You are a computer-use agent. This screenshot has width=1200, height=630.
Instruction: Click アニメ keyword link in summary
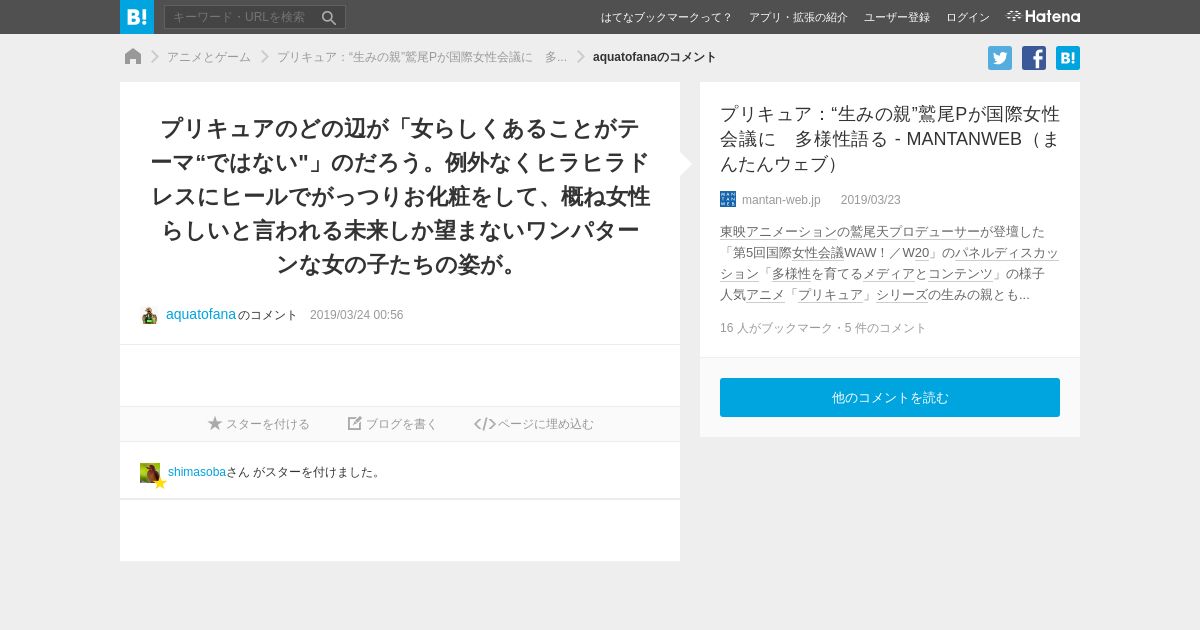pos(765,294)
